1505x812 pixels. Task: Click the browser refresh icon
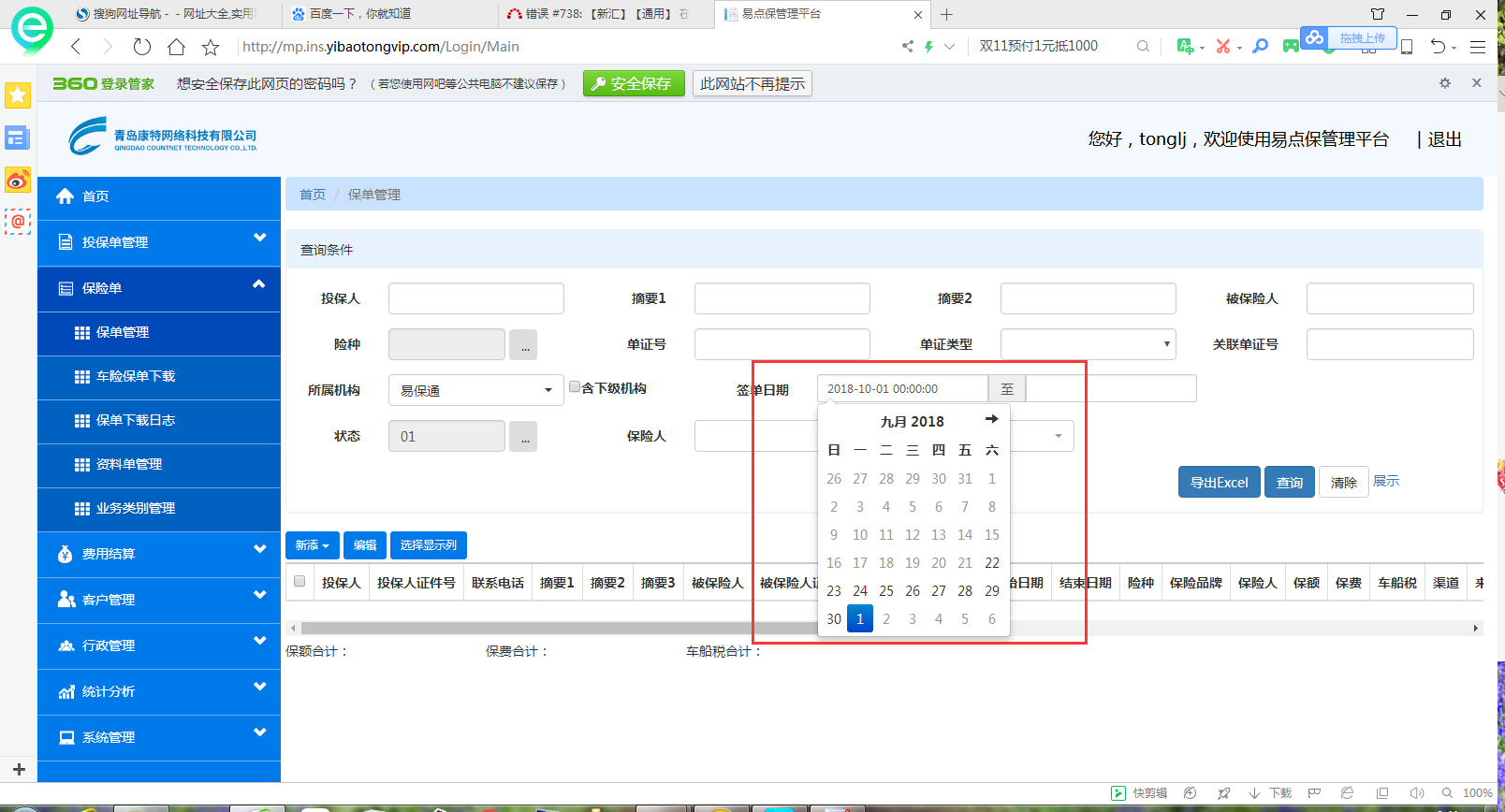tap(141, 47)
